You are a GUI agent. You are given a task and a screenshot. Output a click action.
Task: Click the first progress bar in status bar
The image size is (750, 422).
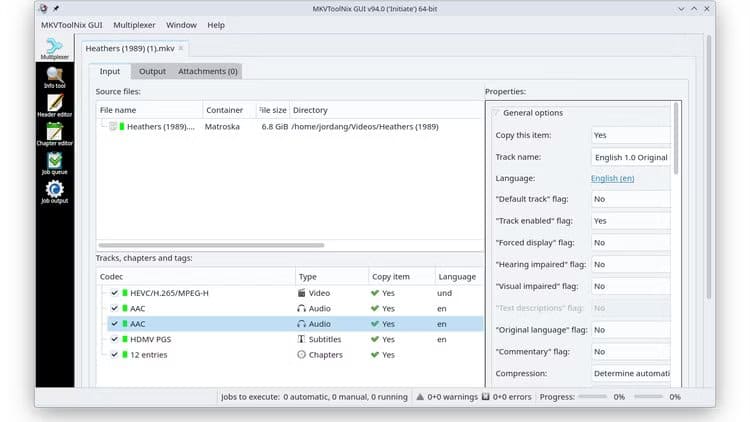pos(593,397)
